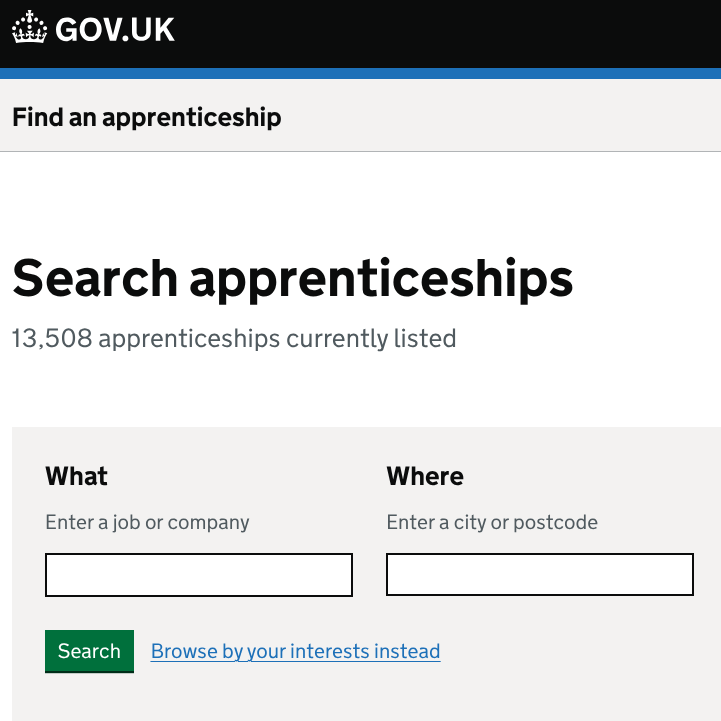721x721 pixels.
Task: Click the 'Enter a city or postcode' hint
Action: point(492,522)
